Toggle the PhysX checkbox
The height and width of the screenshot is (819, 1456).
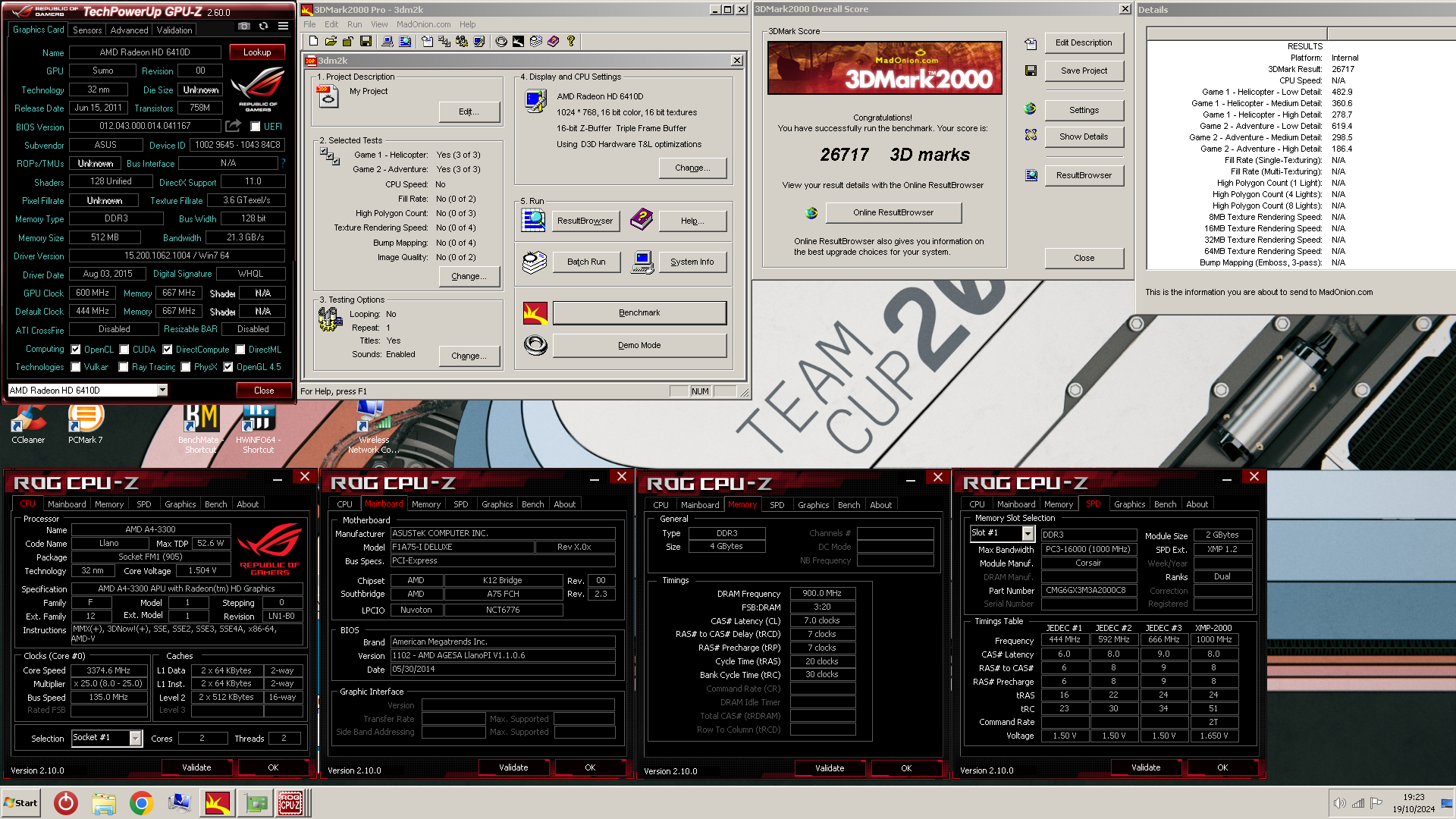coord(186,367)
